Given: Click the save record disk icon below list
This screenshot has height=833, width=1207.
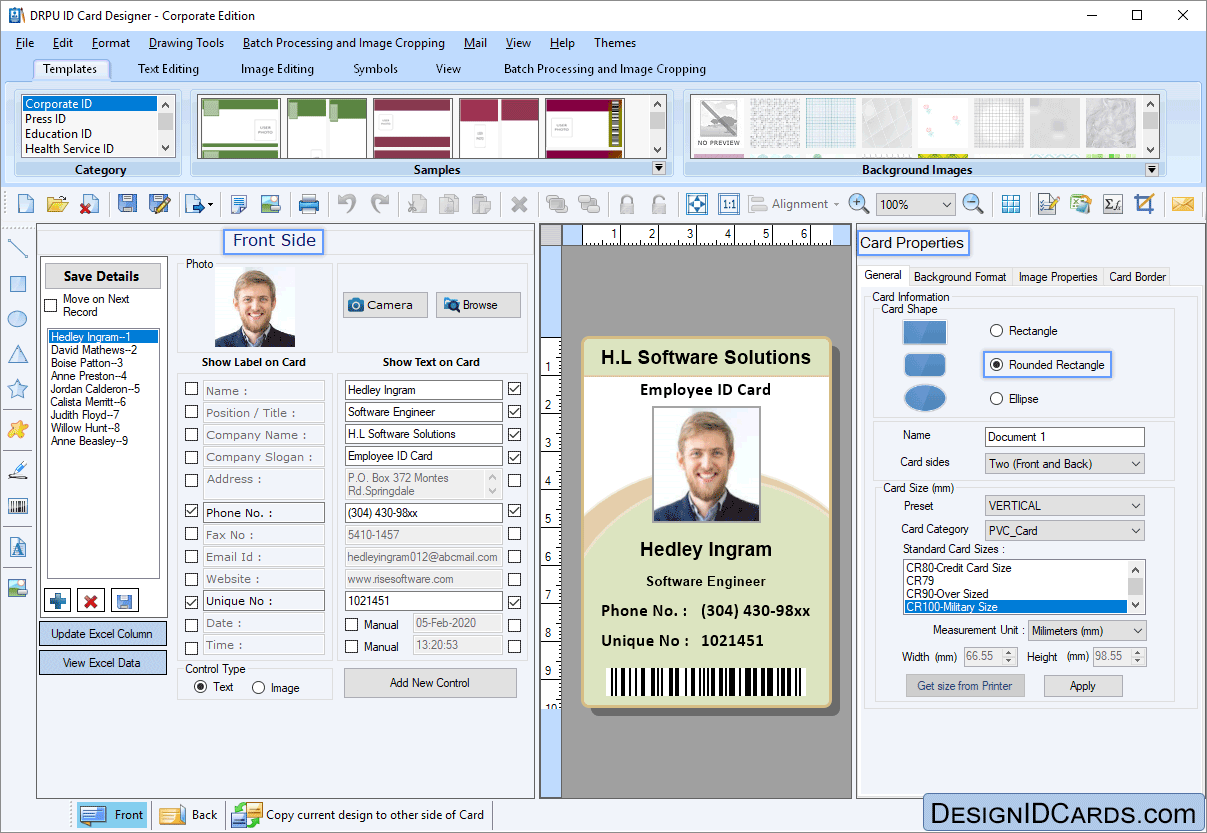Looking at the screenshot, I should 125,601.
